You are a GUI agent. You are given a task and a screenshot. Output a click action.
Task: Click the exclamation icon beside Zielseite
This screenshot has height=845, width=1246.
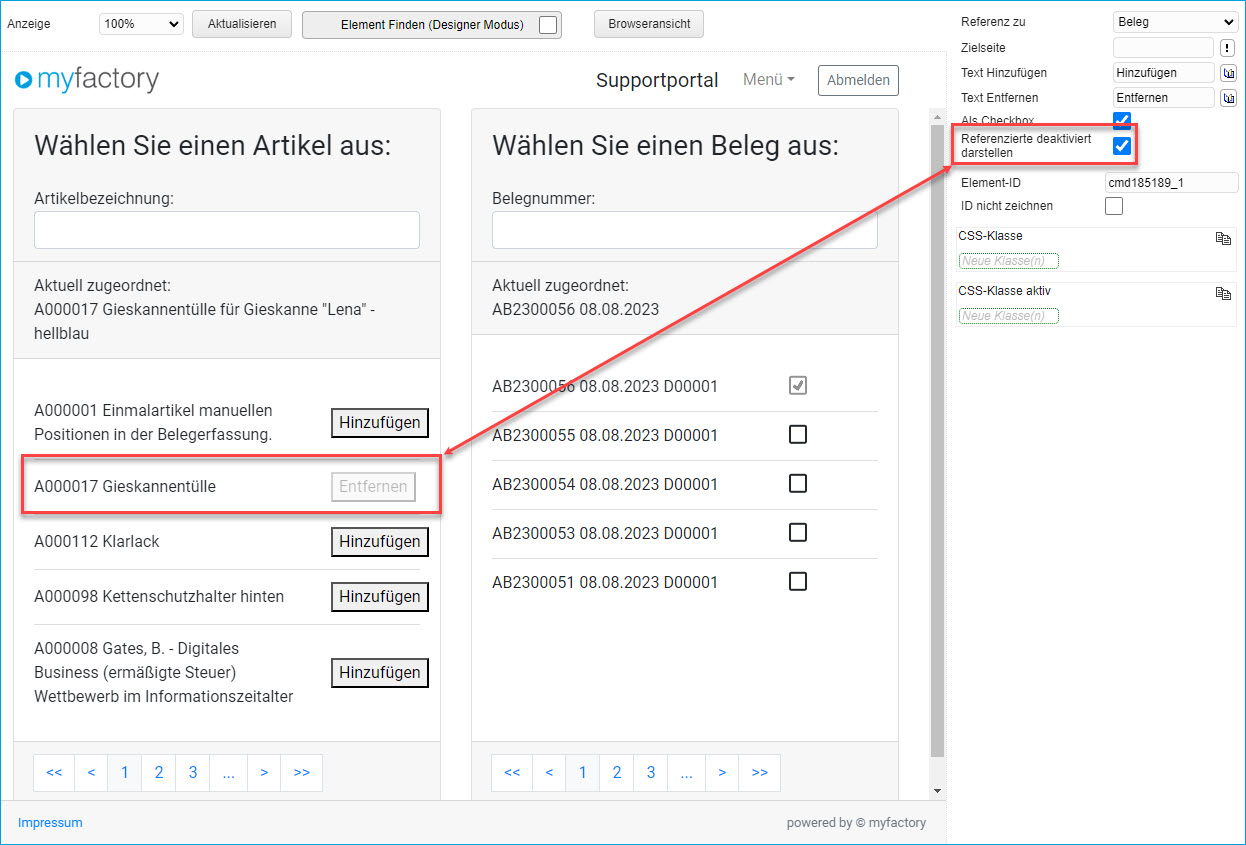point(1228,48)
